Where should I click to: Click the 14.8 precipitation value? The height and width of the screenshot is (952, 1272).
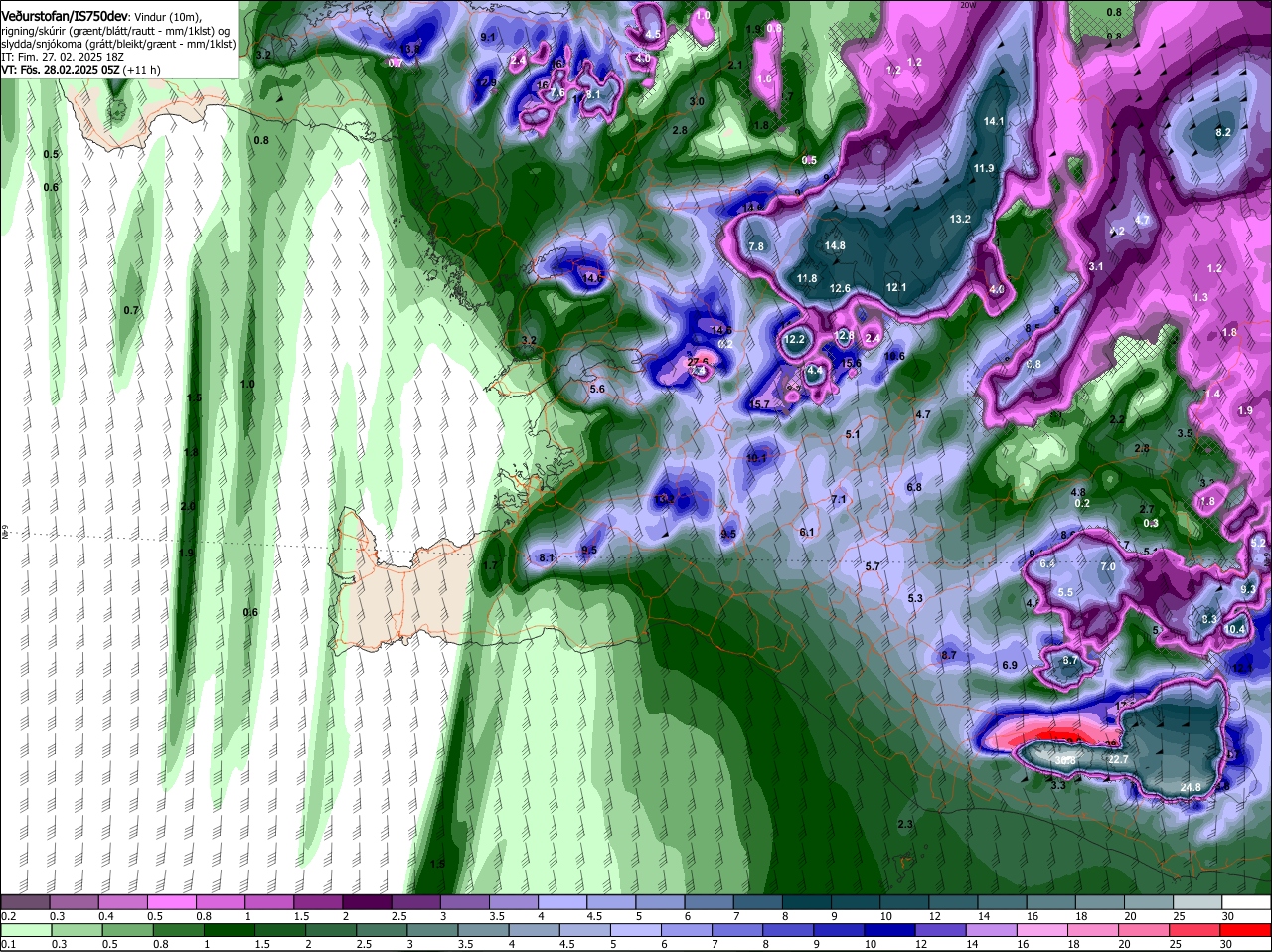[835, 245]
